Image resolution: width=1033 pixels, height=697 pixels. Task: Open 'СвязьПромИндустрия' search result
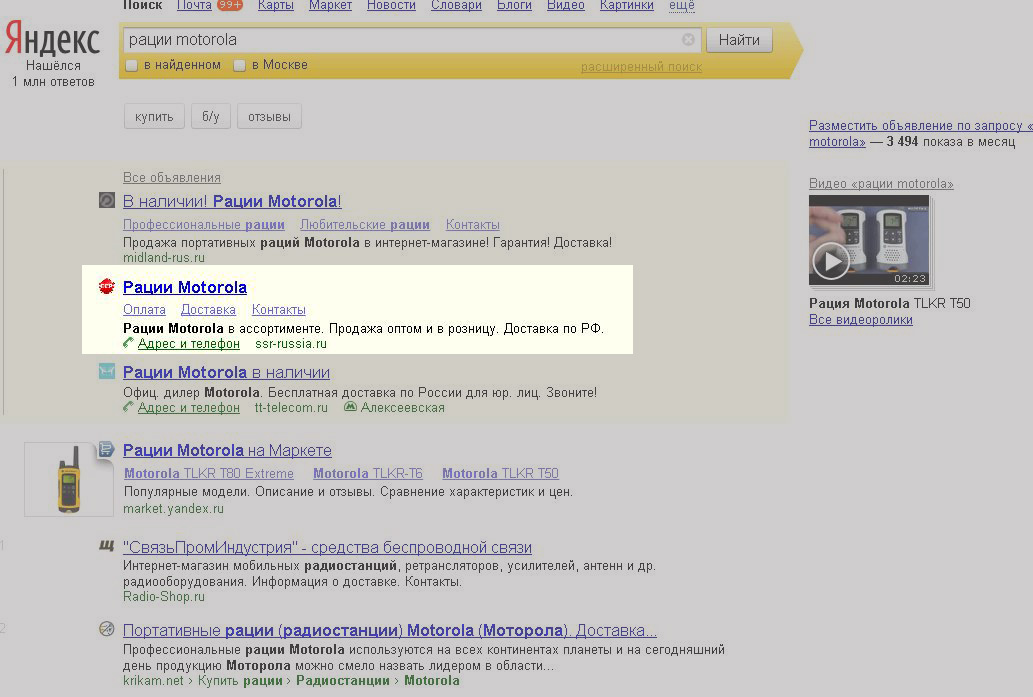coord(327,547)
